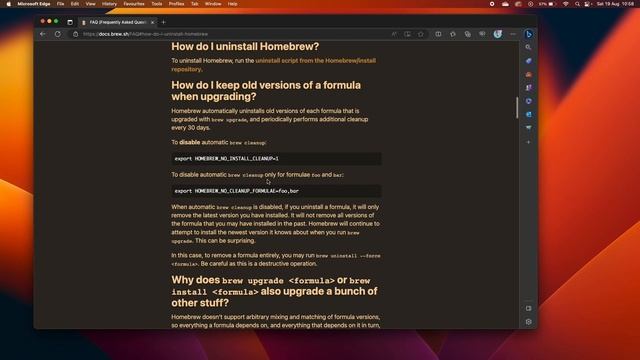The width and height of the screenshot is (640, 360).
Task: Open tab actions menu icon
Action: pos(70,22)
